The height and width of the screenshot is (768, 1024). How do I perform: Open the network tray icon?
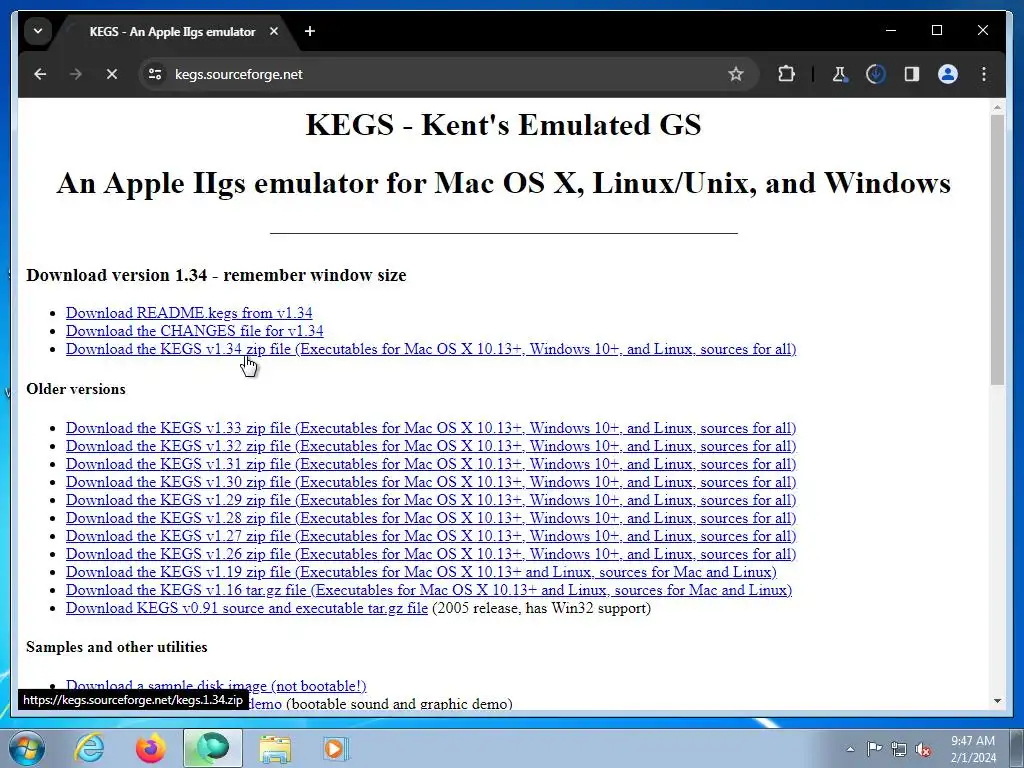(x=899, y=749)
